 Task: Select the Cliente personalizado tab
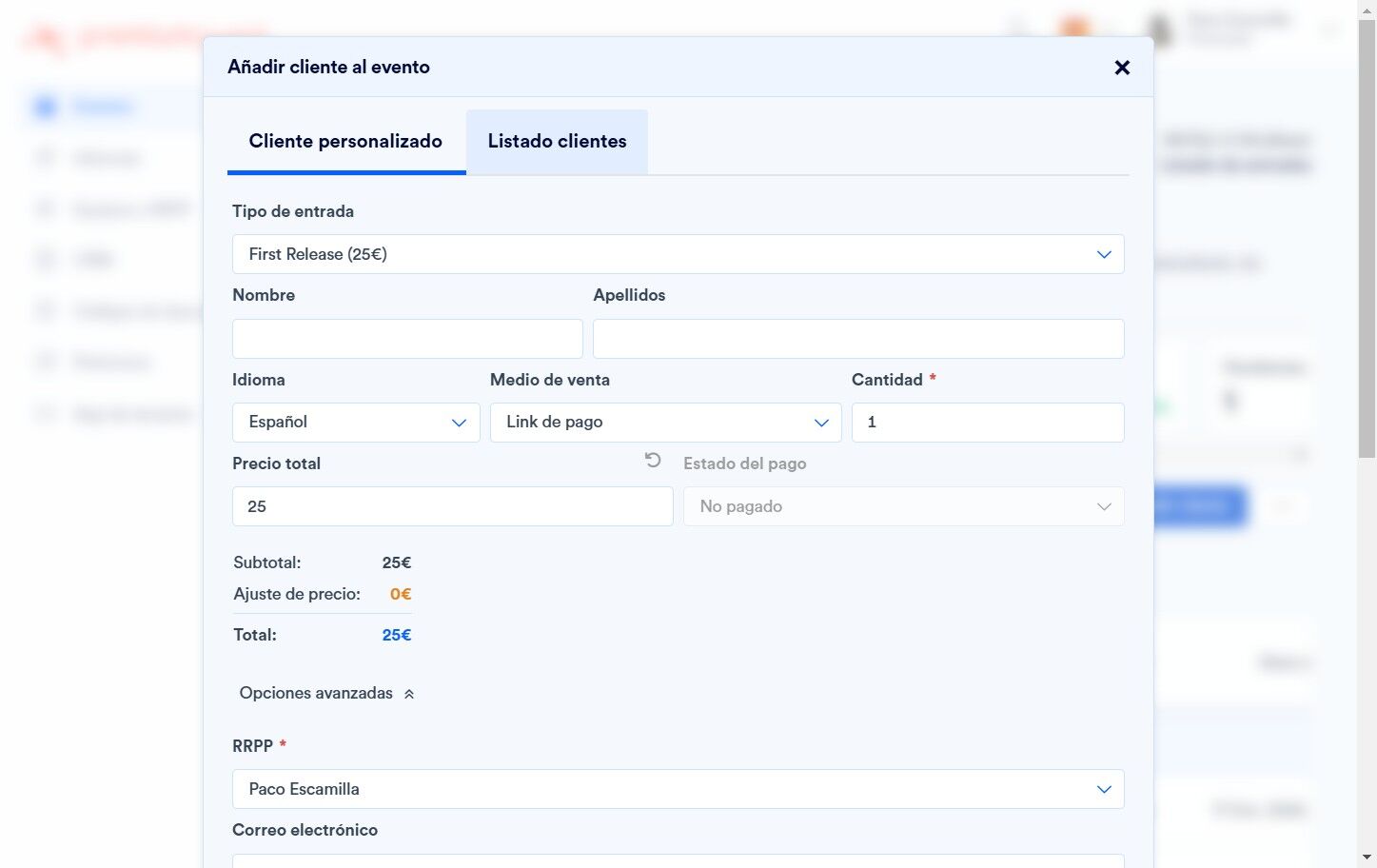coord(345,142)
